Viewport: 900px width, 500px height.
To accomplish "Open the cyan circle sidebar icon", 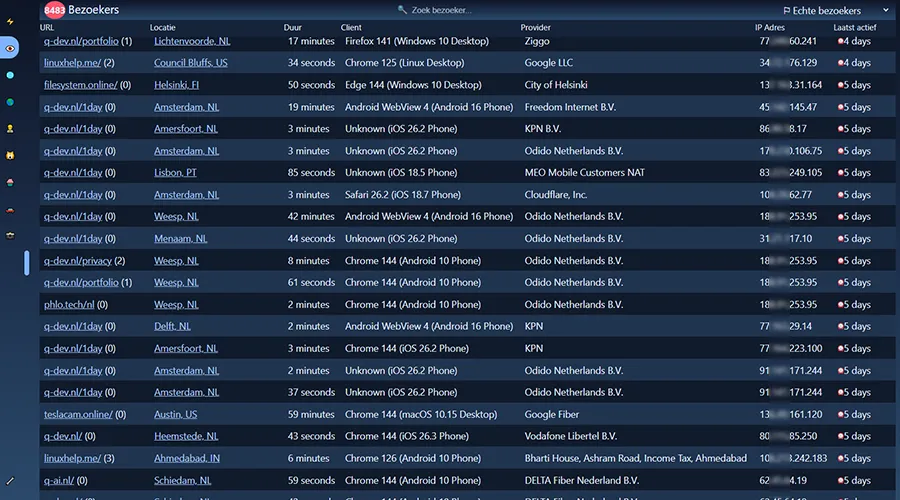I will point(10,75).
